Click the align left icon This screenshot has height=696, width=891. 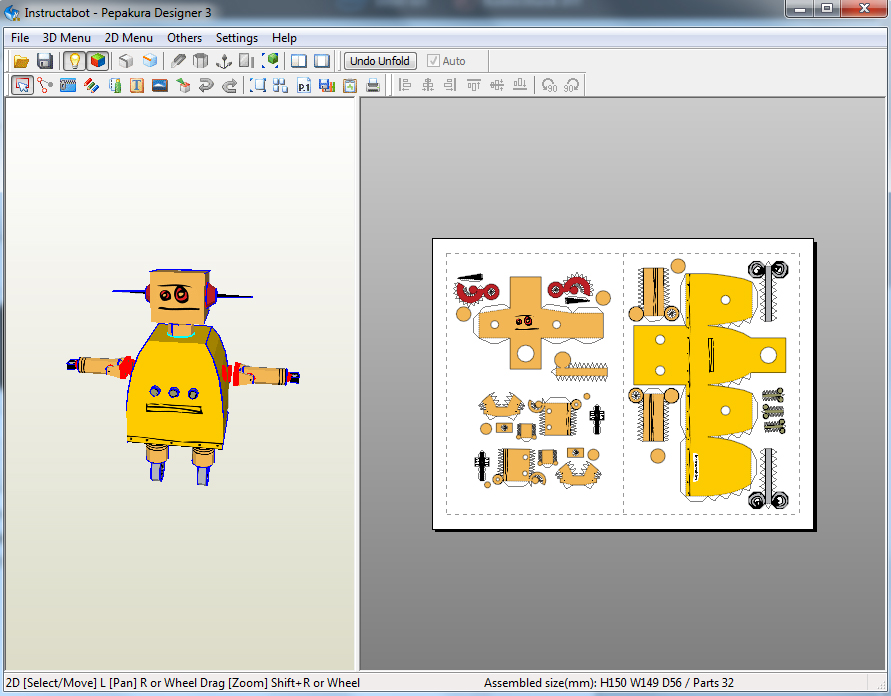(x=405, y=85)
